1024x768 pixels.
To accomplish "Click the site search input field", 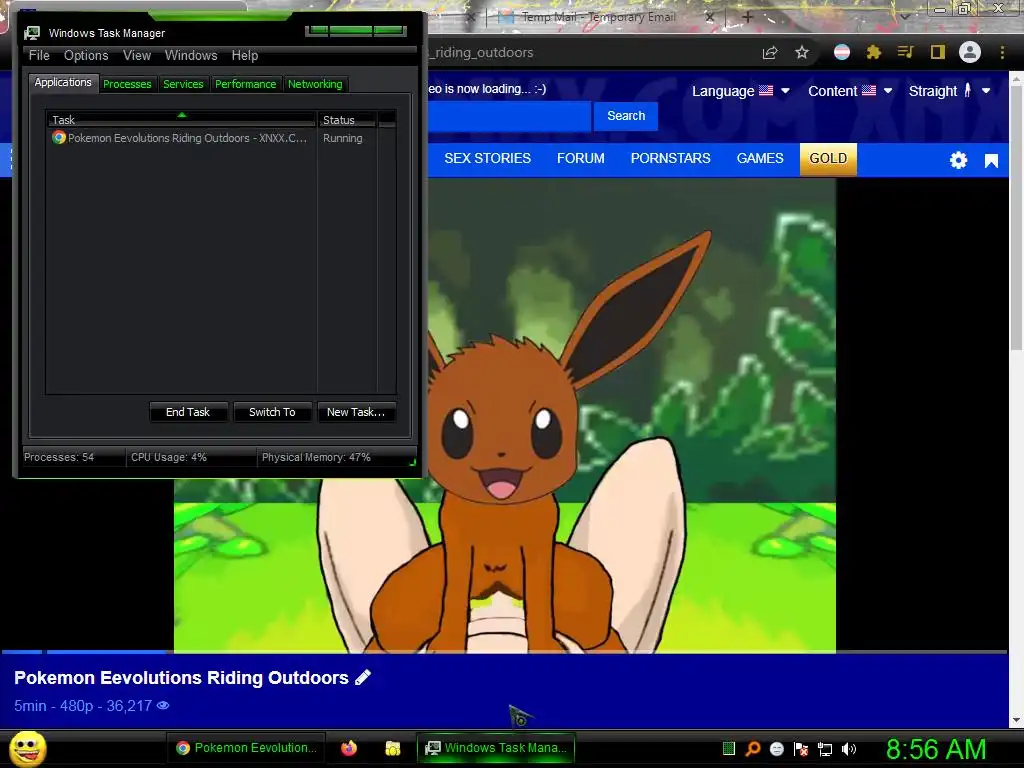I will click(x=509, y=116).
